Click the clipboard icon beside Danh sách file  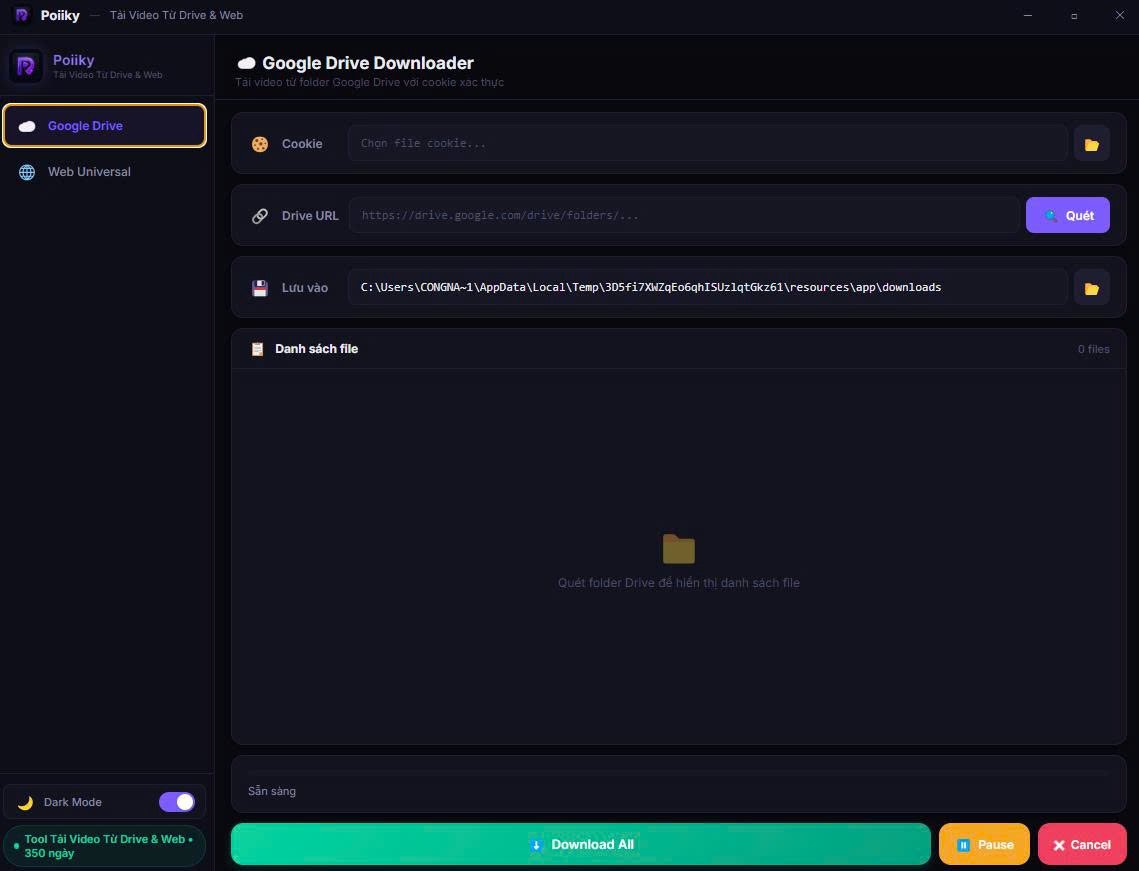[x=257, y=349]
